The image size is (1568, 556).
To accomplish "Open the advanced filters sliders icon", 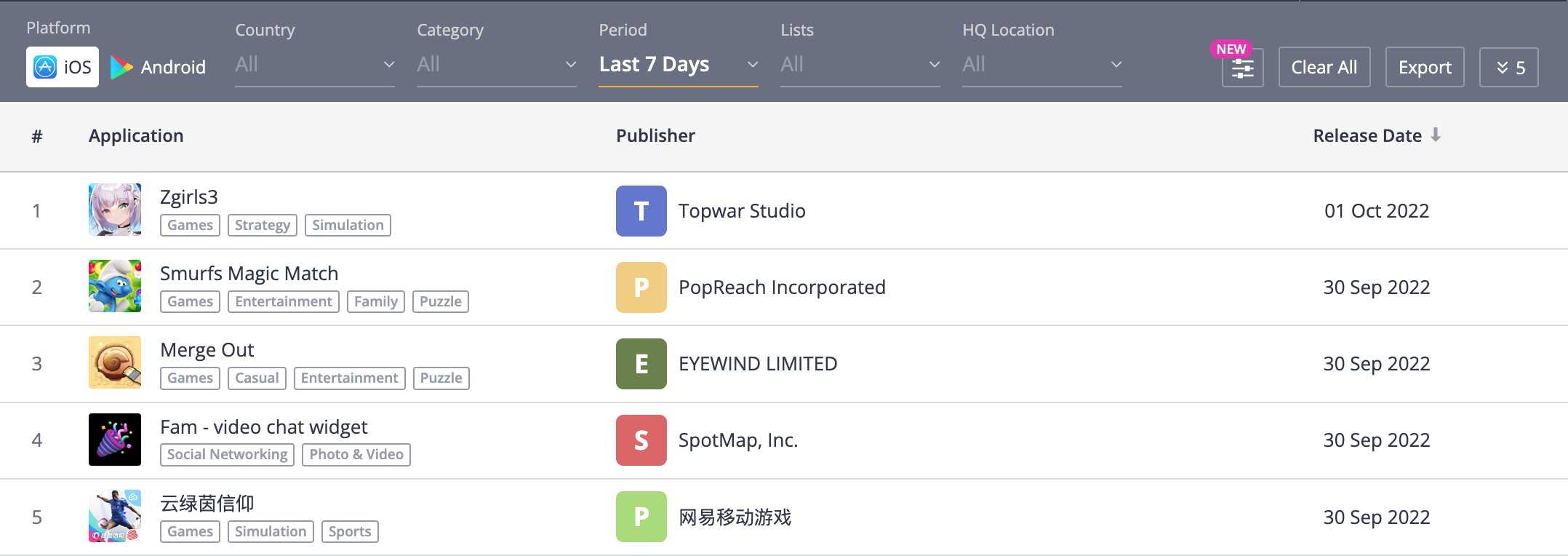I will point(1243,68).
